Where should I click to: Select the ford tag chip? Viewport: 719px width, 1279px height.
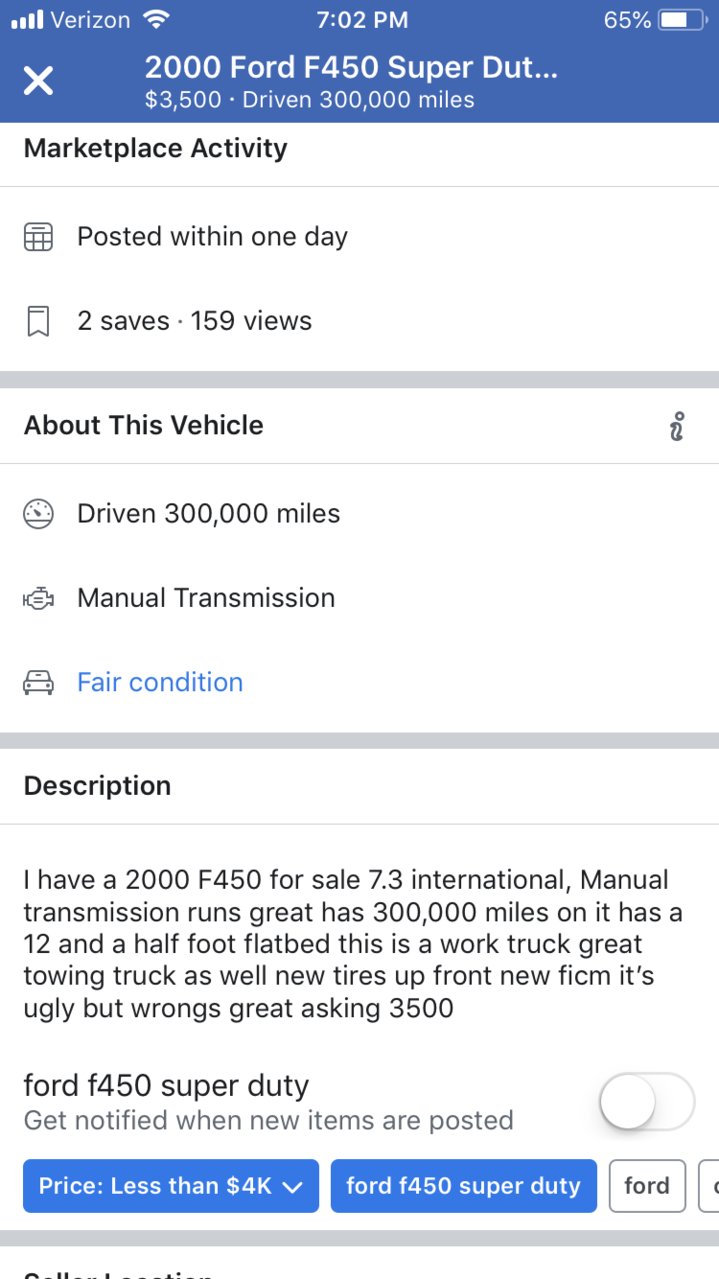coord(647,1186)
